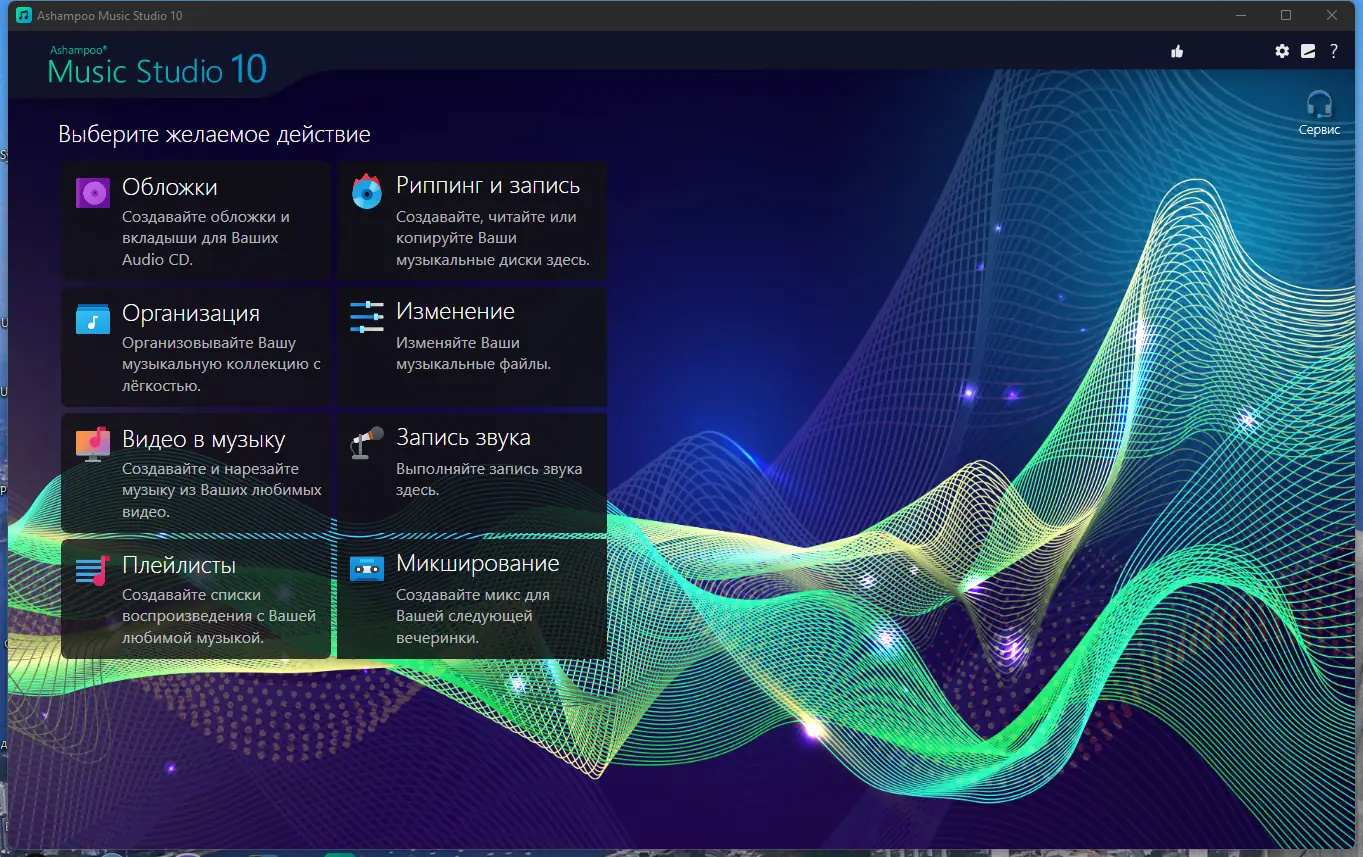
Task: Click the Организация music note icon
Action: pyautogui.click(x=92, y=318)
